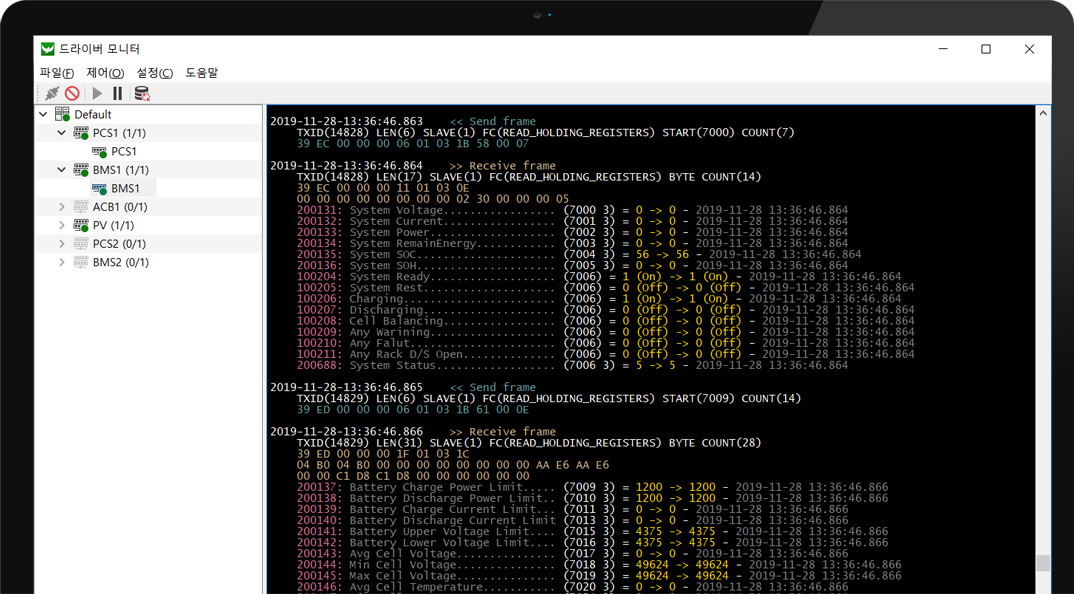The width and height of the screenshot is (1074, 594).
Task: Start monitoring with the play button
Action: (x=97, y=93)
